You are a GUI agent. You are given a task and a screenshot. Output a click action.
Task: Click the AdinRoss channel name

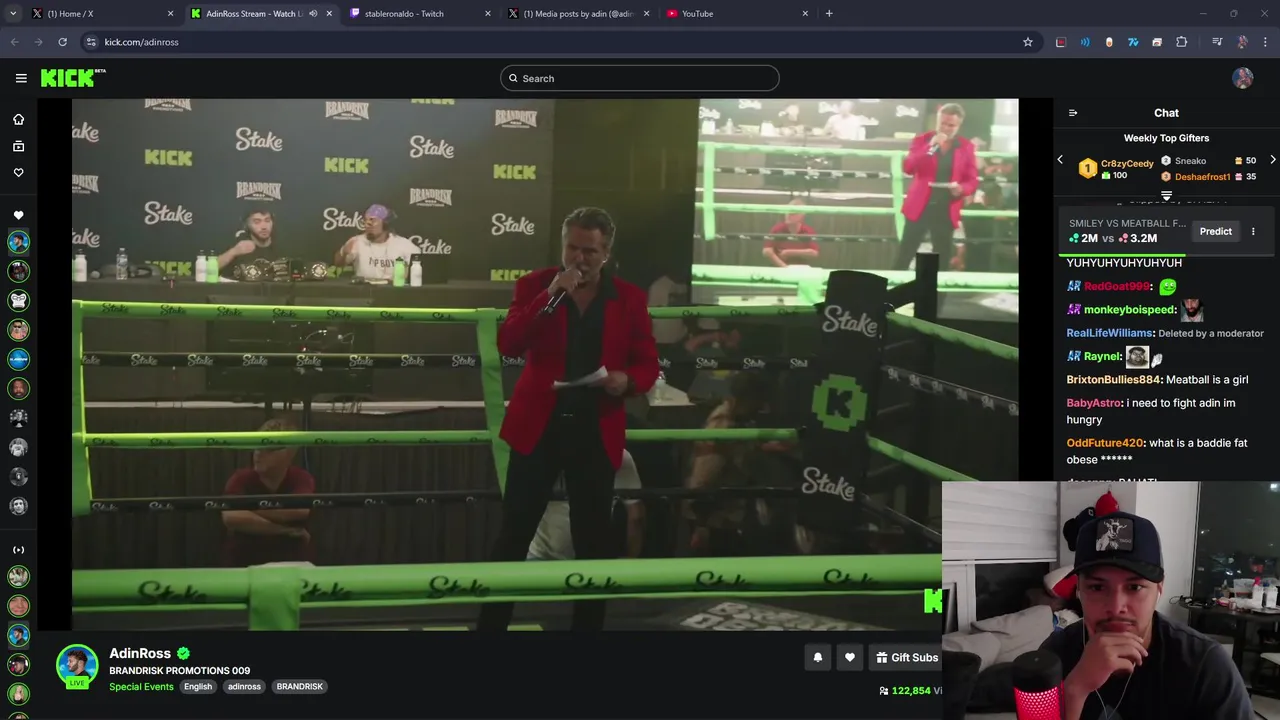click(x=140, y=653)
